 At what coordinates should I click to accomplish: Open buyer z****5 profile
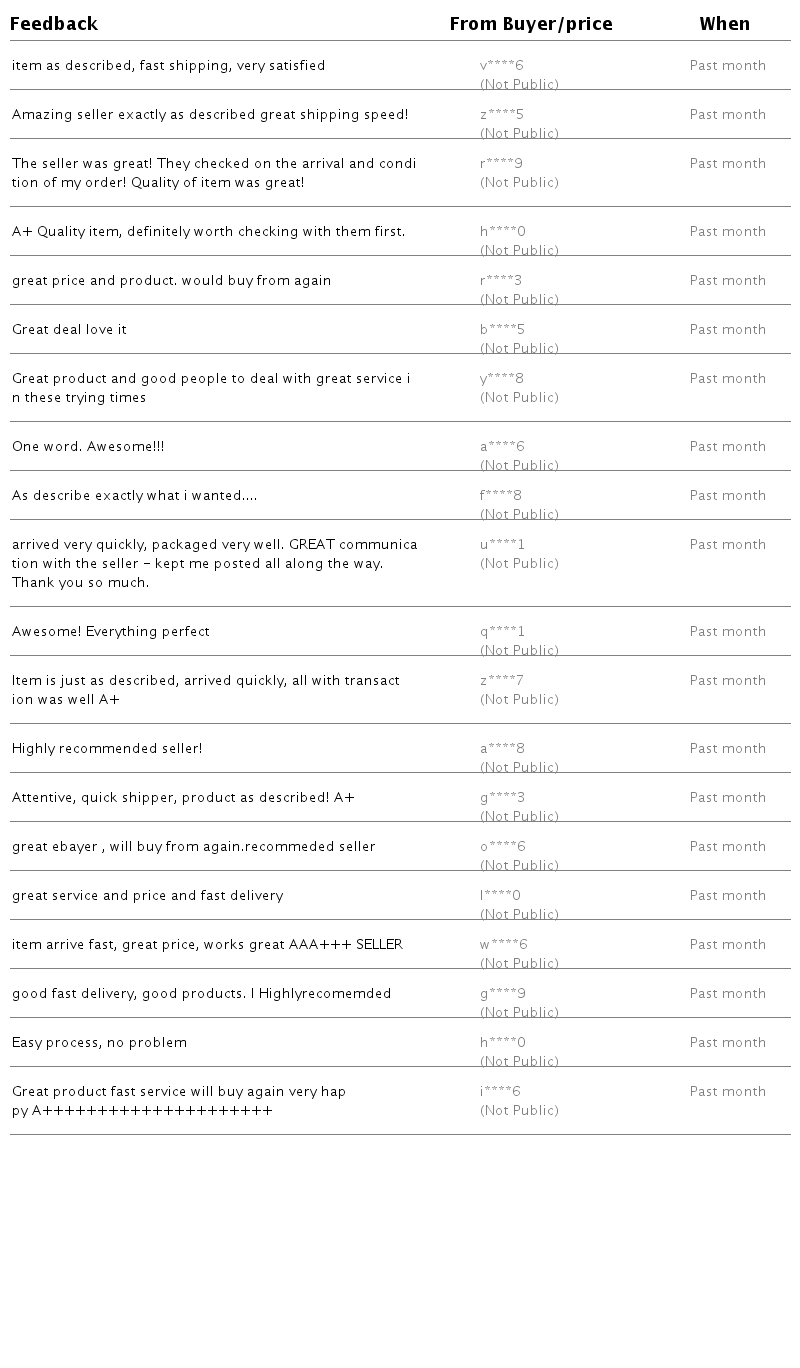pyautogui.click(x=502, y=115)
